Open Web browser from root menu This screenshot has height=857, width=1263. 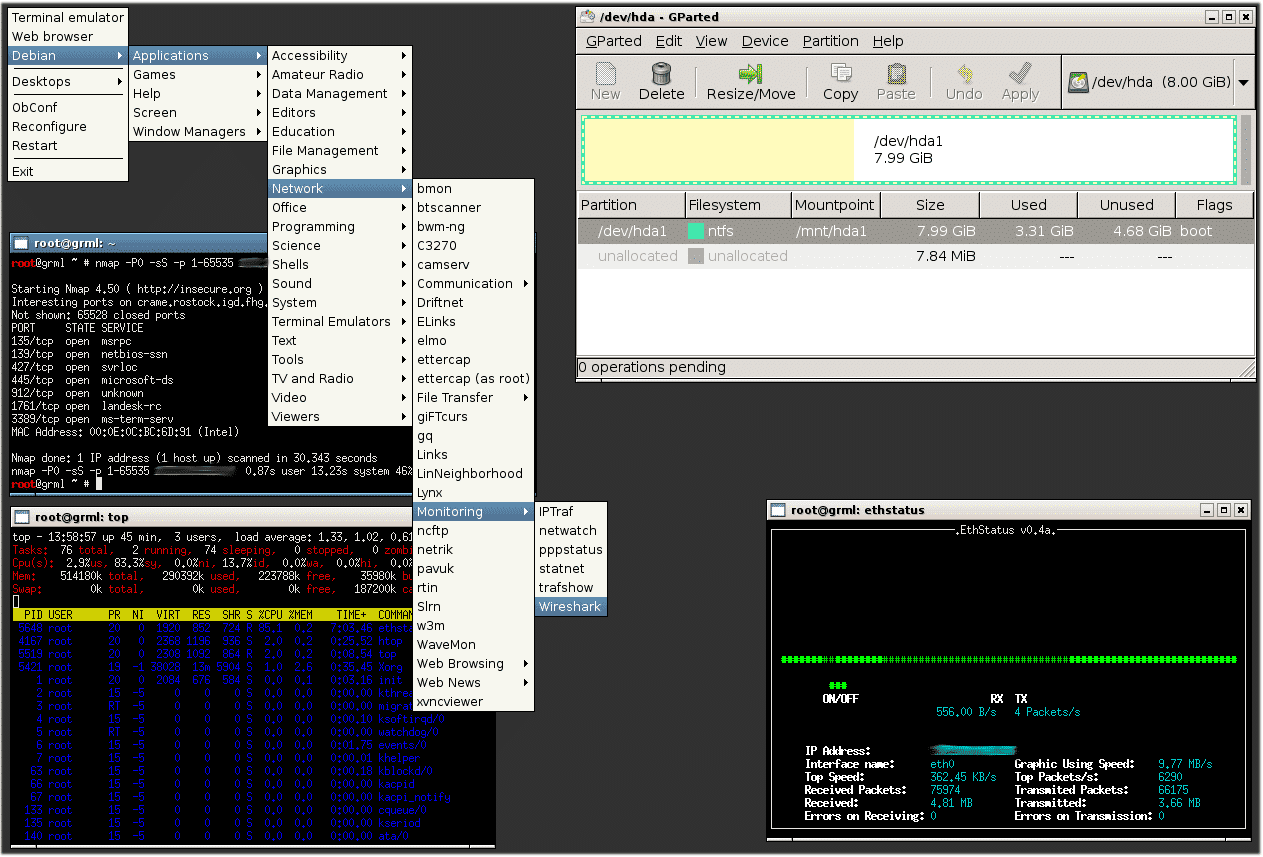(x=68, y=37)
